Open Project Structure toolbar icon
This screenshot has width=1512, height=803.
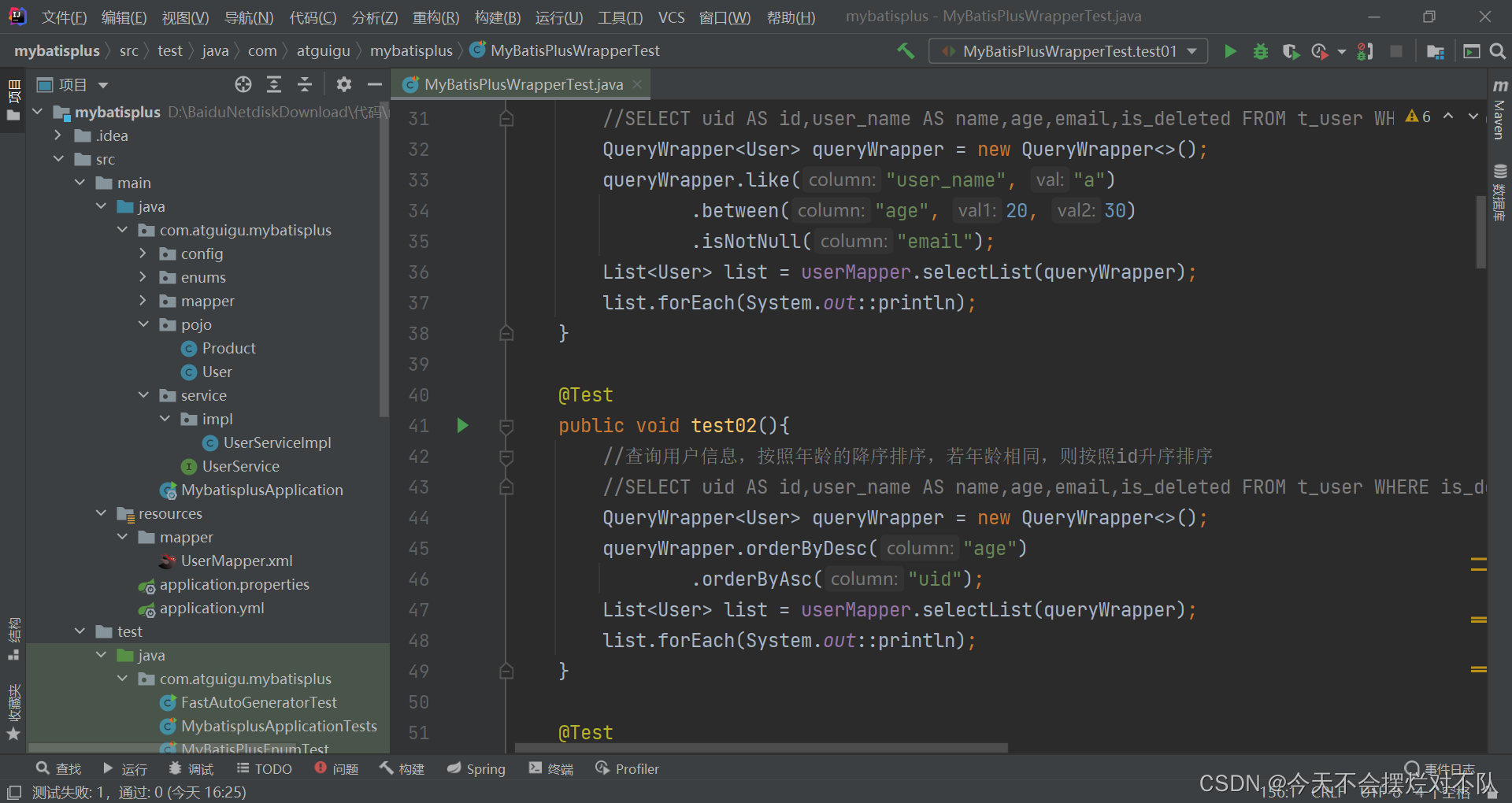pyautogui.click(x=1435, y=51)
